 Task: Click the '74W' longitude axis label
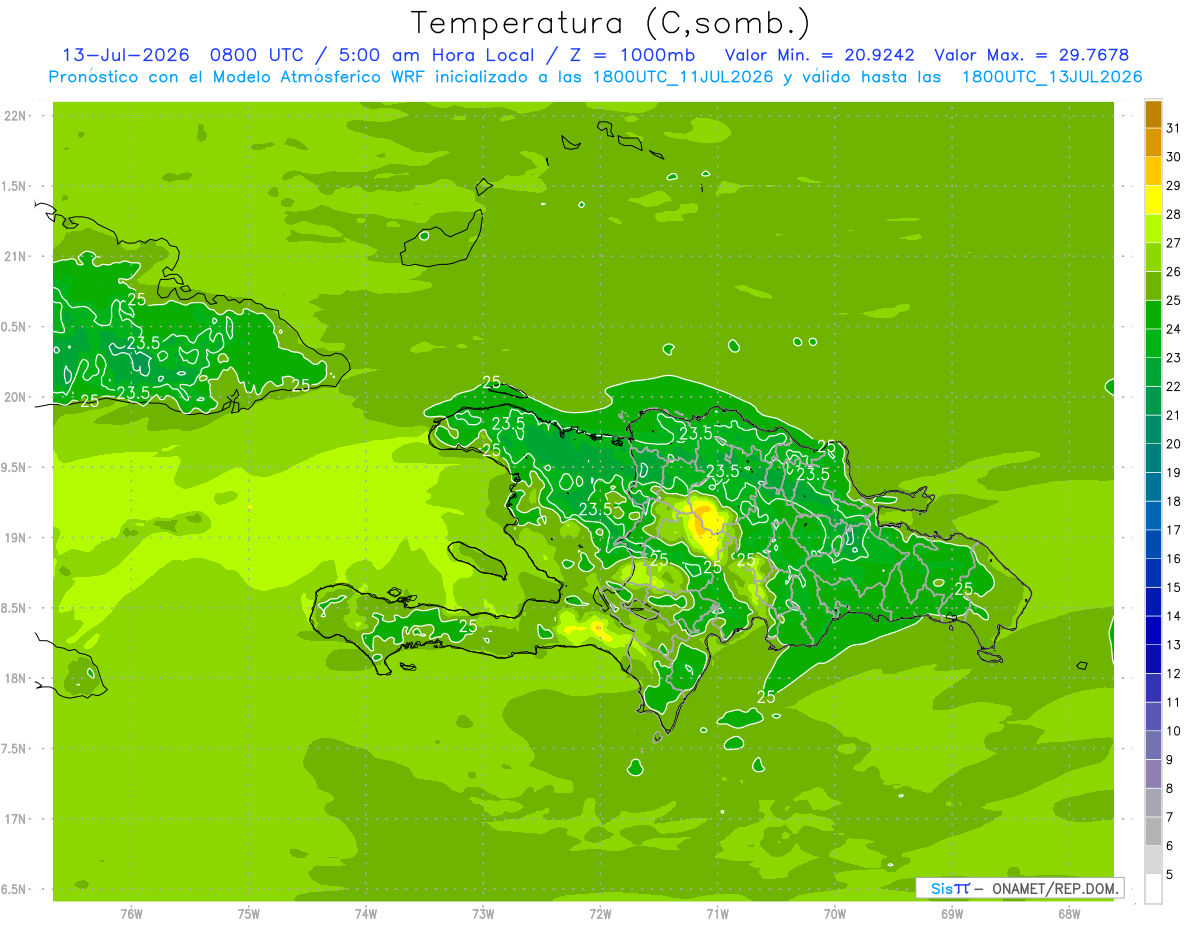(366, 913)
